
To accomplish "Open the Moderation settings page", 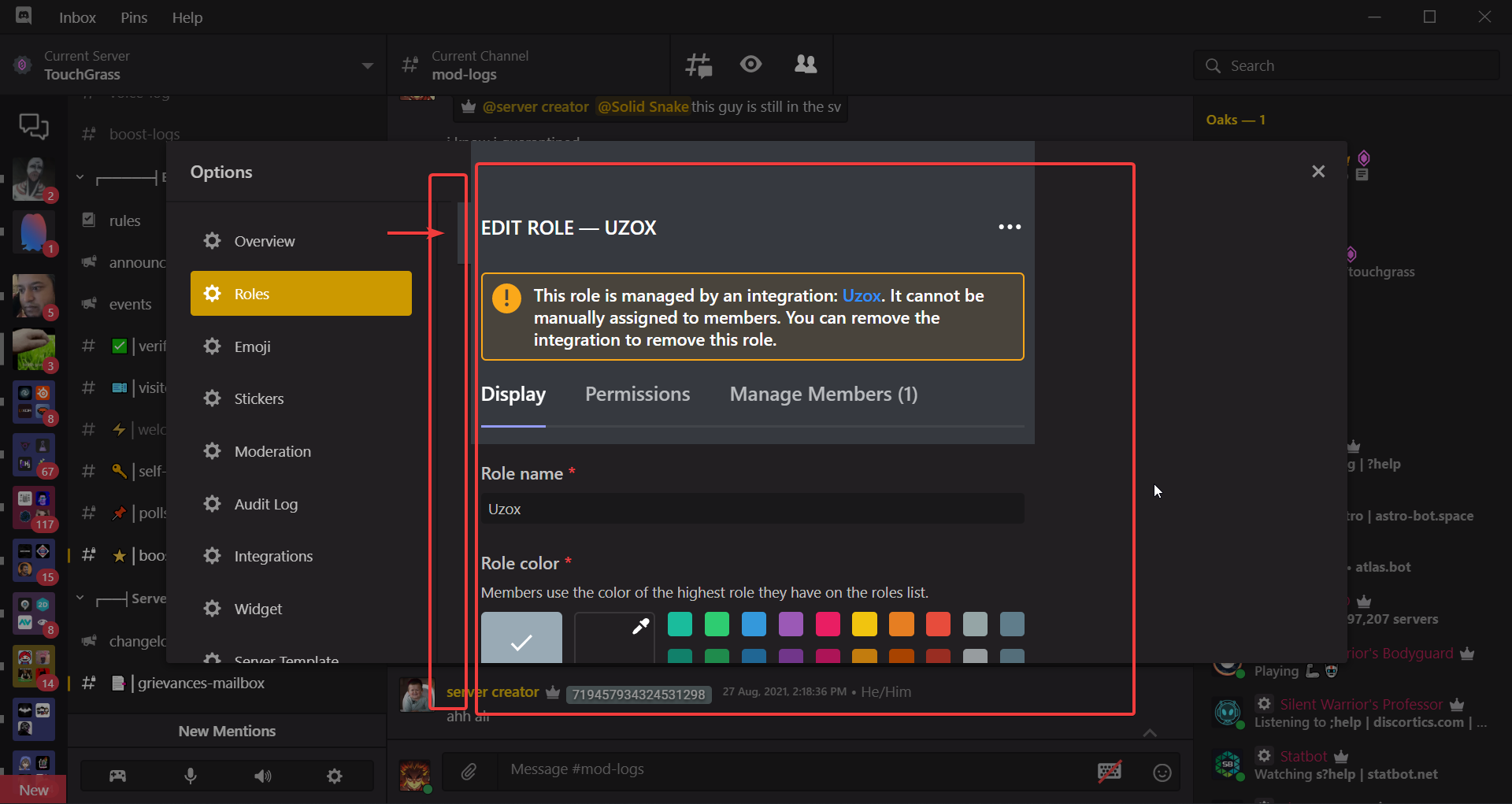I will 272,450.
